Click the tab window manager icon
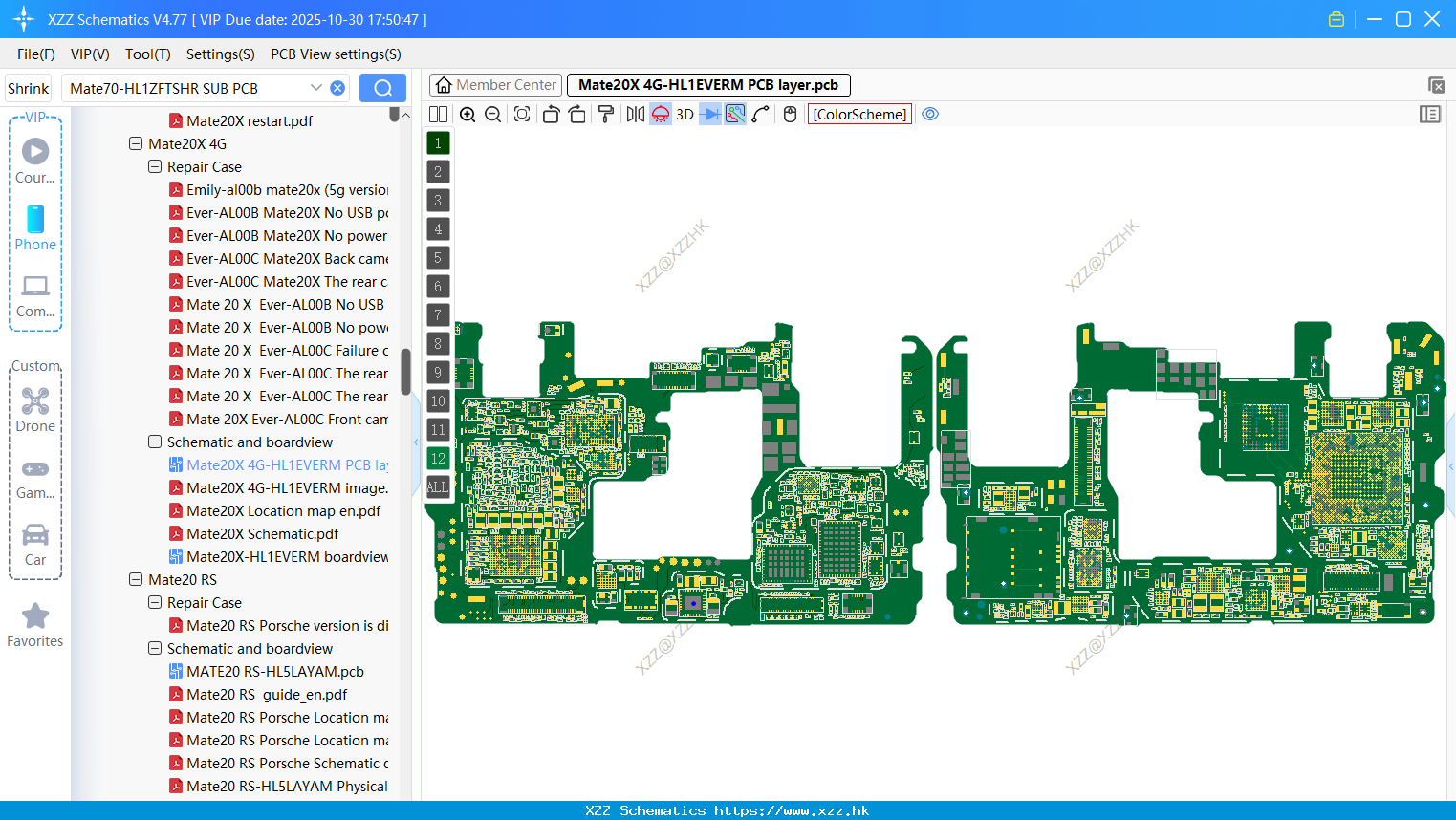Image resolution: width=1456 pixels, height=820 pixels. point(1436,85)
